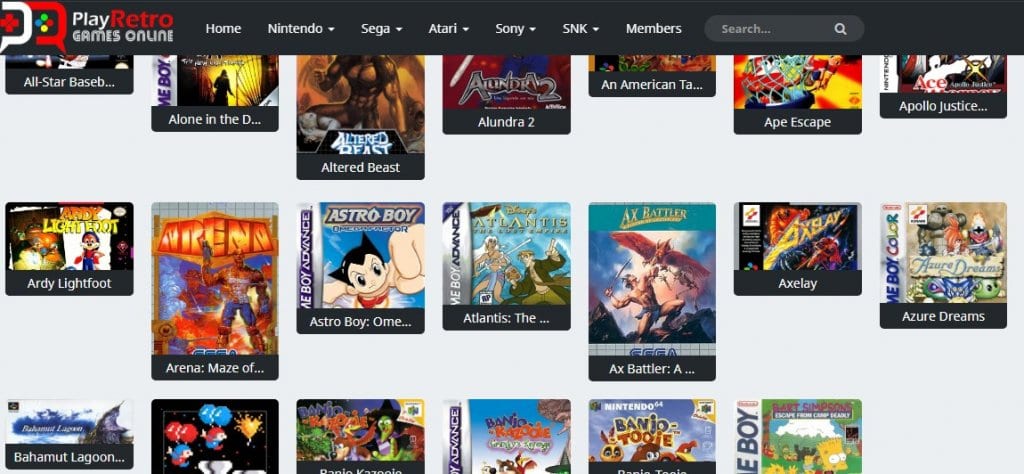
Task: Select the Apollo Justice cover art
Action: [x=943, y=74]
